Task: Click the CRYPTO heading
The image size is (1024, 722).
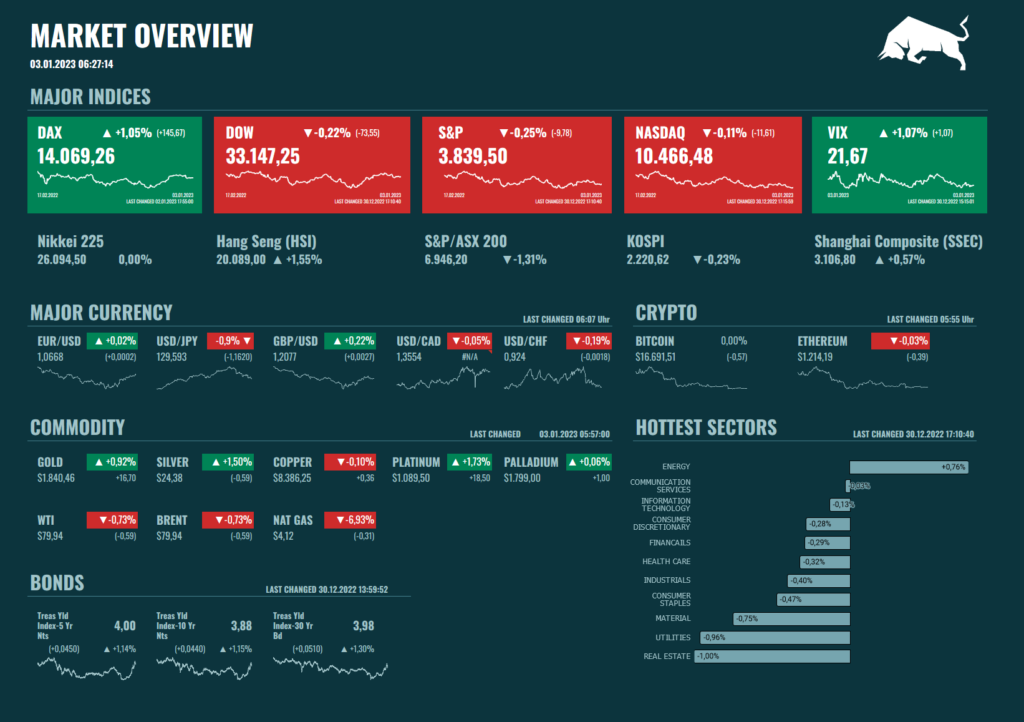Action: point(666,313)
